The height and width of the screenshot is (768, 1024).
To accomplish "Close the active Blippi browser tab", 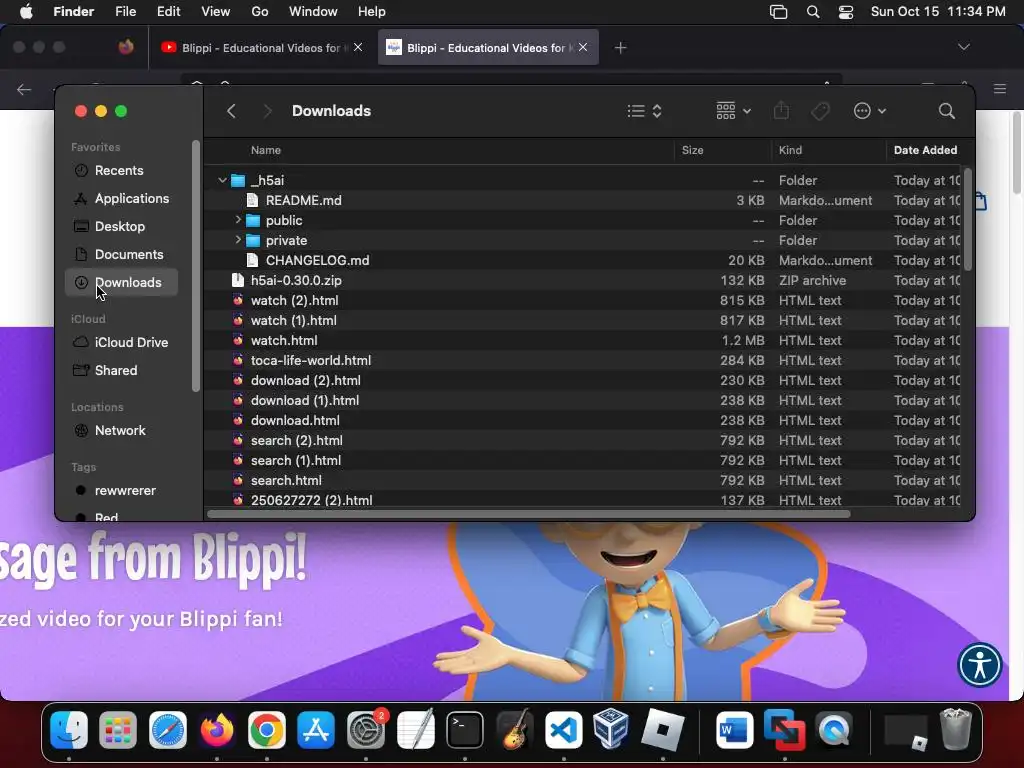I will tap(583, 47).
